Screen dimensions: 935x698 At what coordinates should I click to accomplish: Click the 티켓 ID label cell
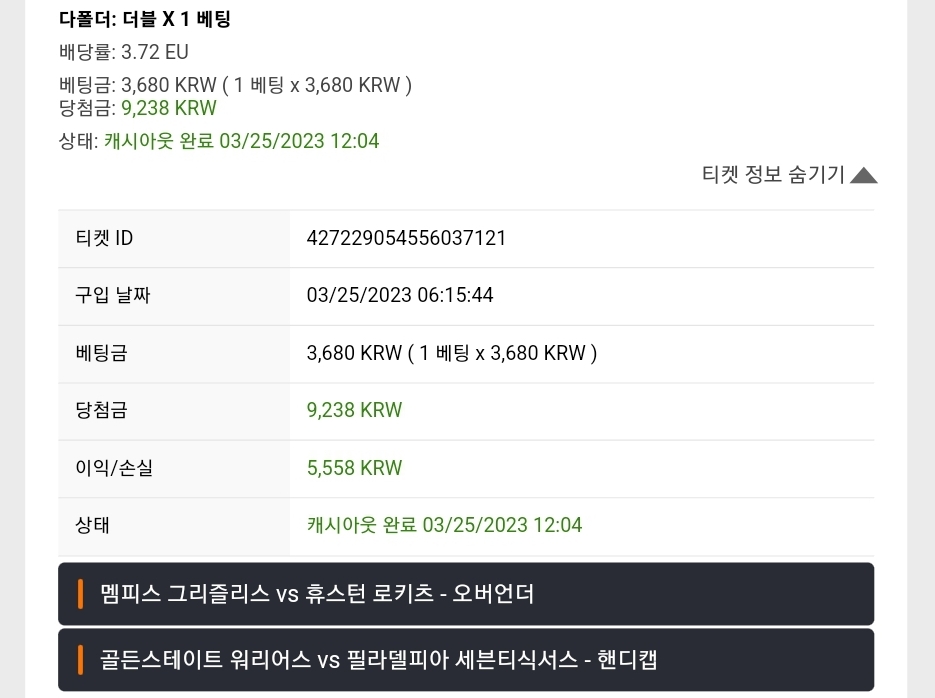[x=174, y=238]
